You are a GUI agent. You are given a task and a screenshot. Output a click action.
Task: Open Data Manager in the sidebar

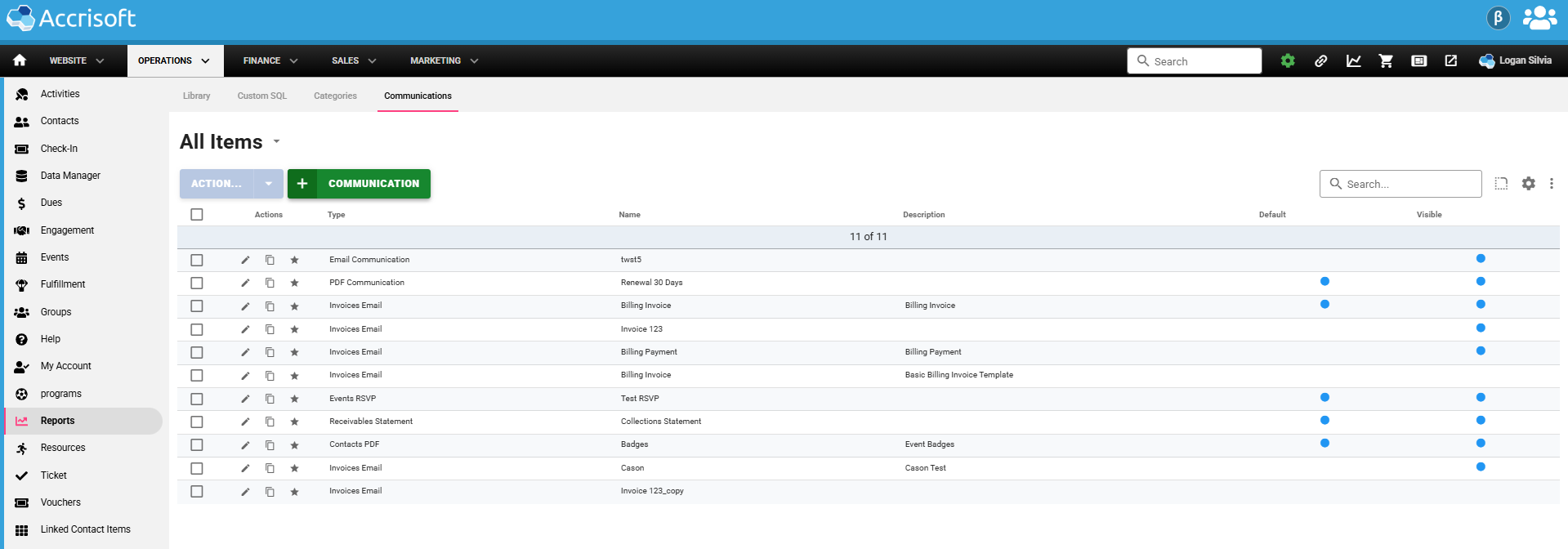(x=70, y=176)
